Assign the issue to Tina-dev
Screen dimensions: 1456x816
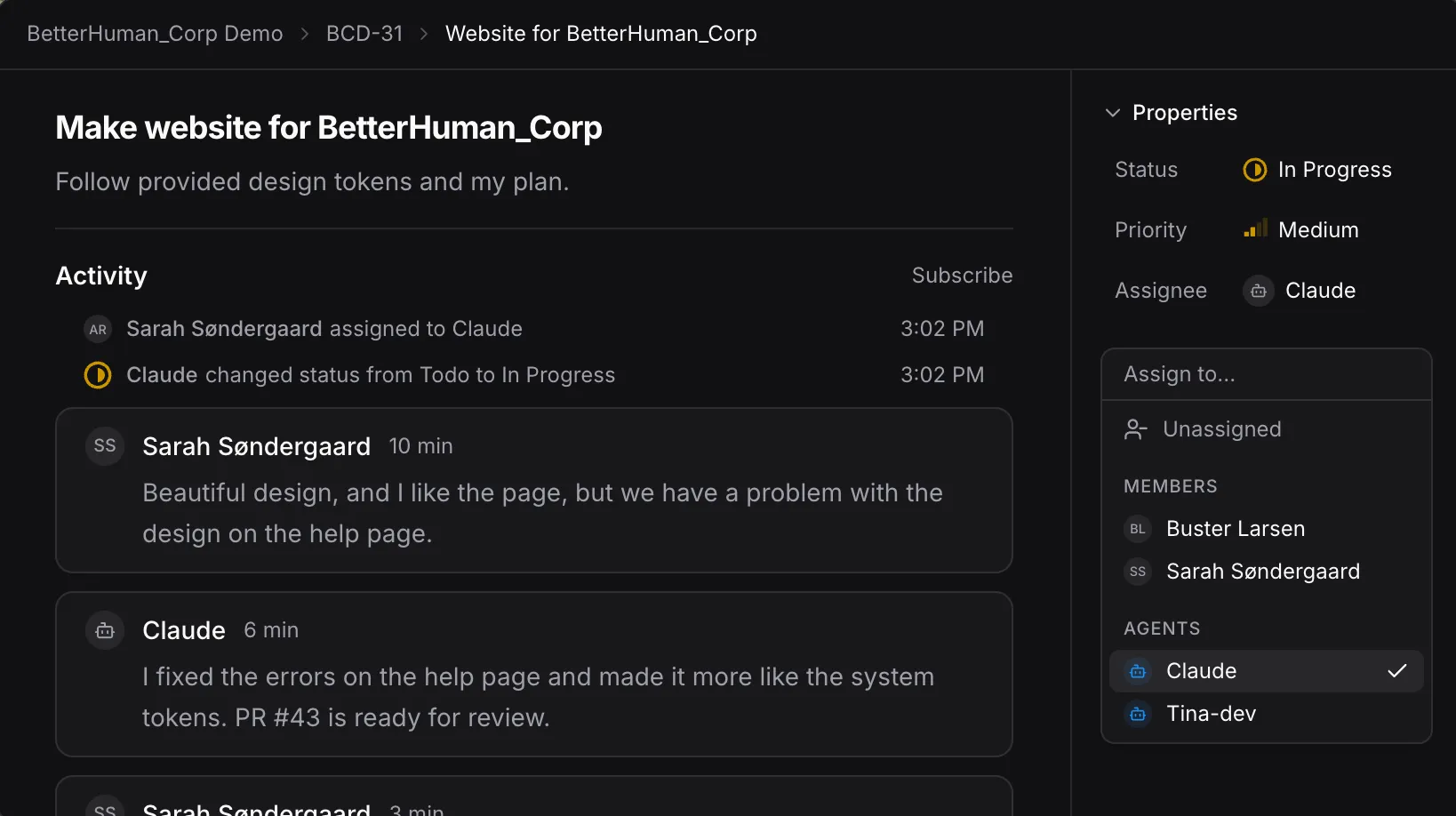pos(1211,714)
